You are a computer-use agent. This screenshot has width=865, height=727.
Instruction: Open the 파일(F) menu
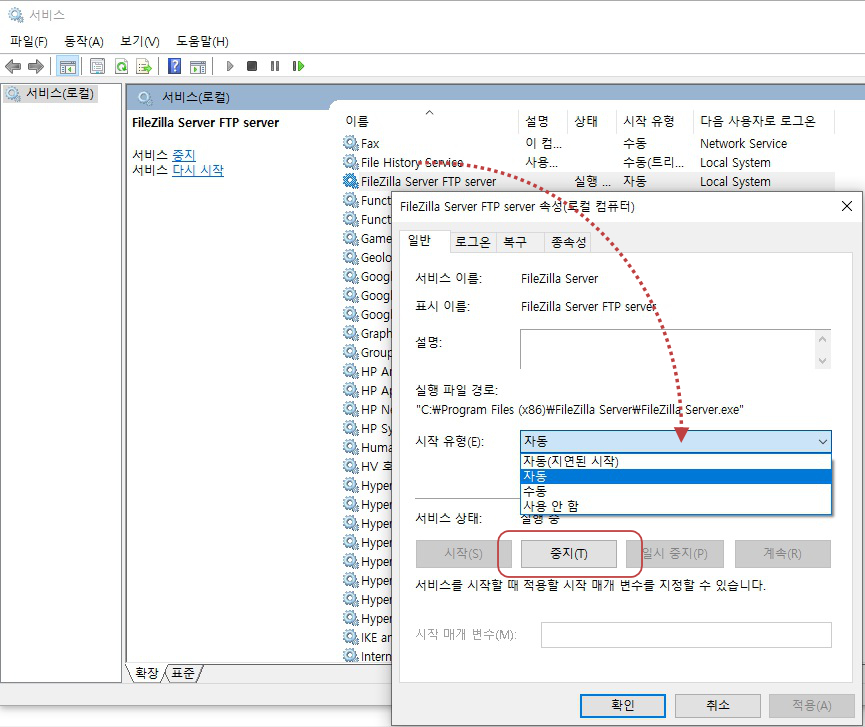point(29,41)
